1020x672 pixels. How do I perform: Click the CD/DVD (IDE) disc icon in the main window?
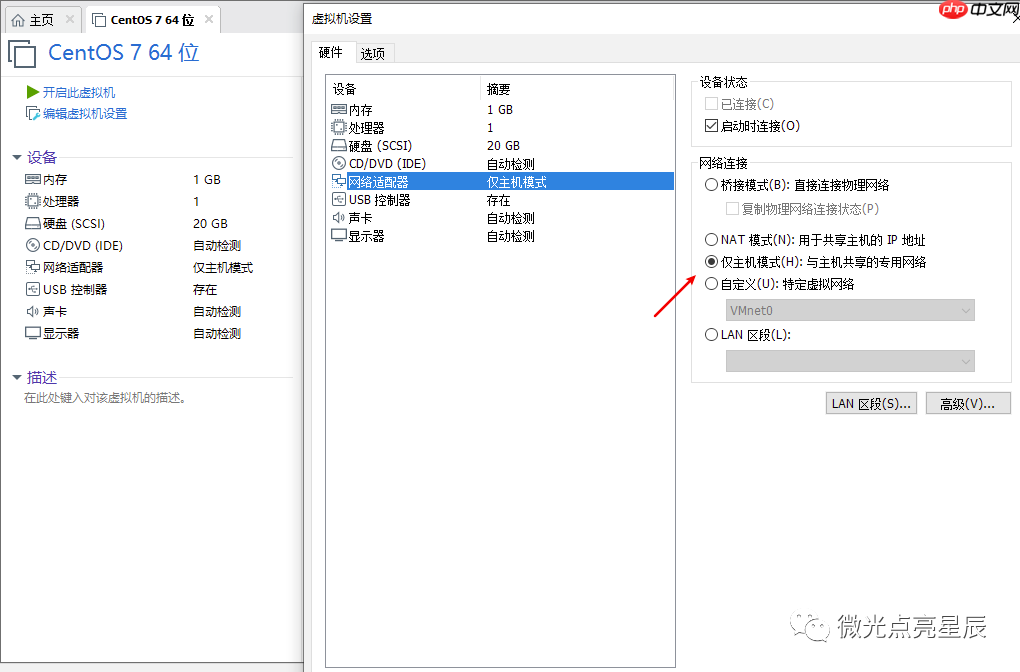[x=33, y=245]
